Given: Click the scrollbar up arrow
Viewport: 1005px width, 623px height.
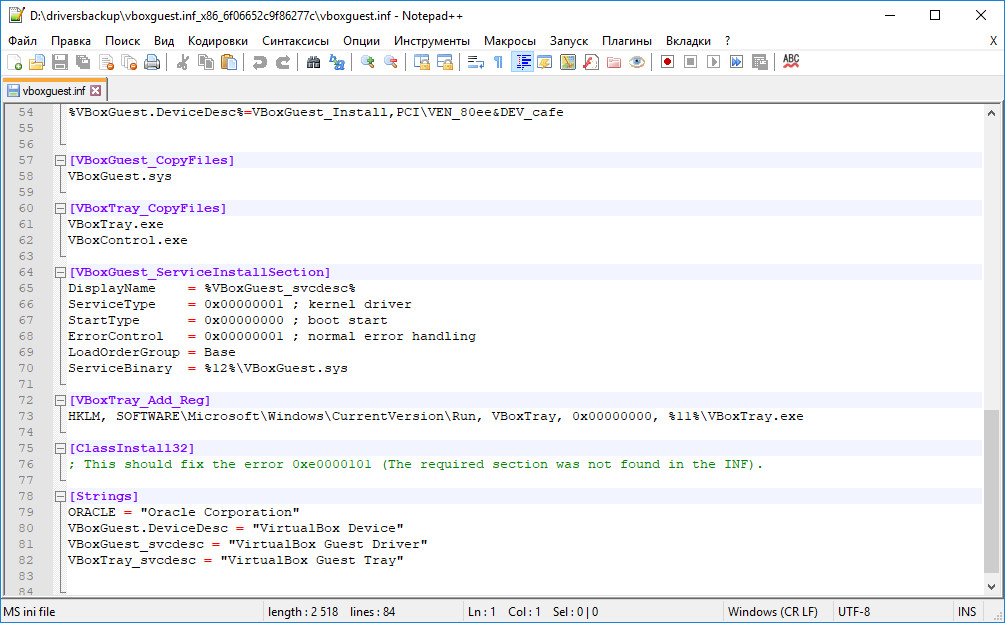Looking at the screenshot, I should pos(991,113).
